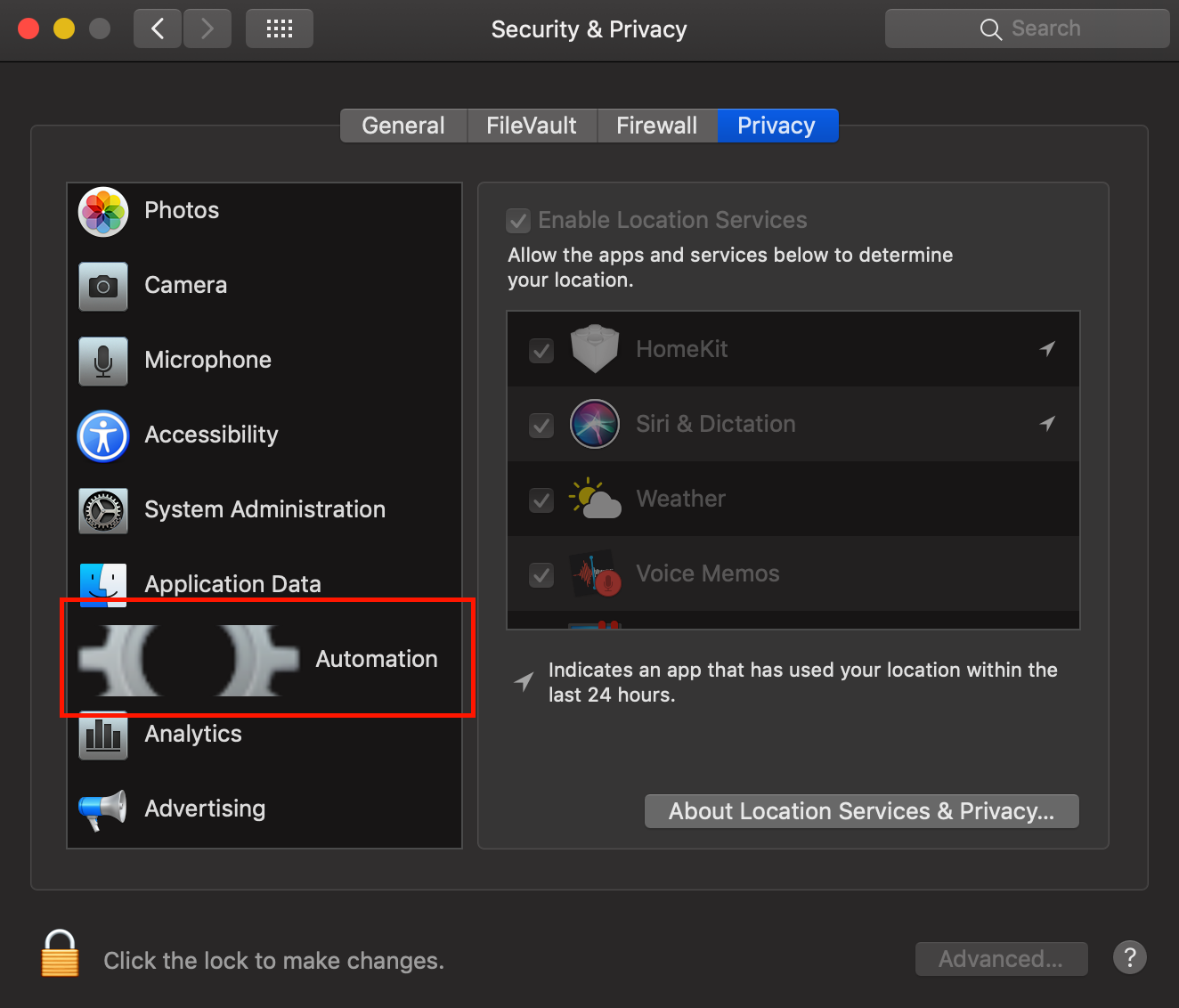Select the Privacy tab

tap(777, 126)
